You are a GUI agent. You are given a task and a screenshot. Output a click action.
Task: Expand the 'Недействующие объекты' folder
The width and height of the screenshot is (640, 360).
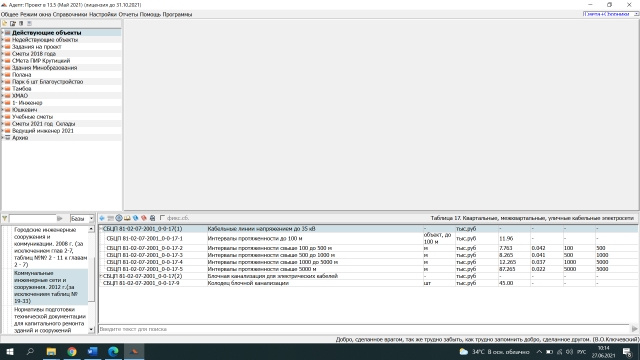[2, 40]
